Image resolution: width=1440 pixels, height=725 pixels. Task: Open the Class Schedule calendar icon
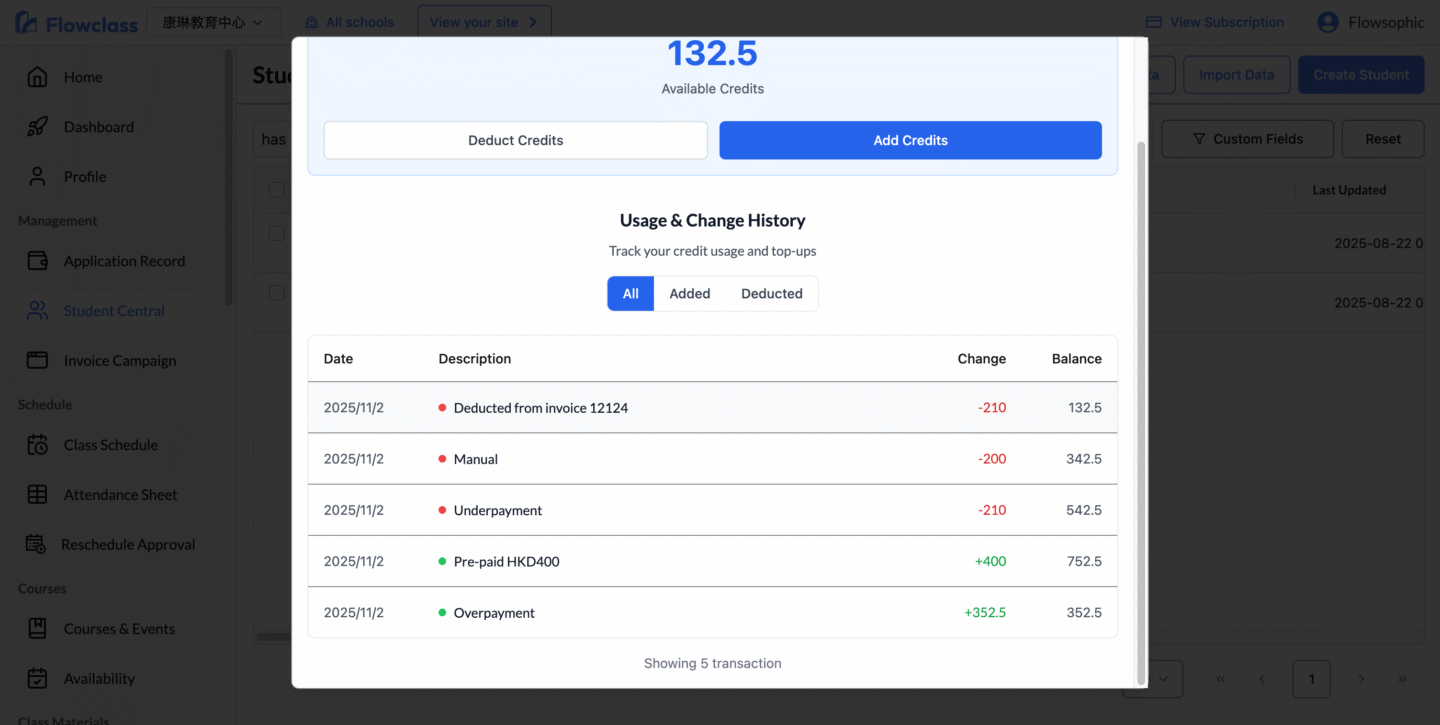click(37, 445)
